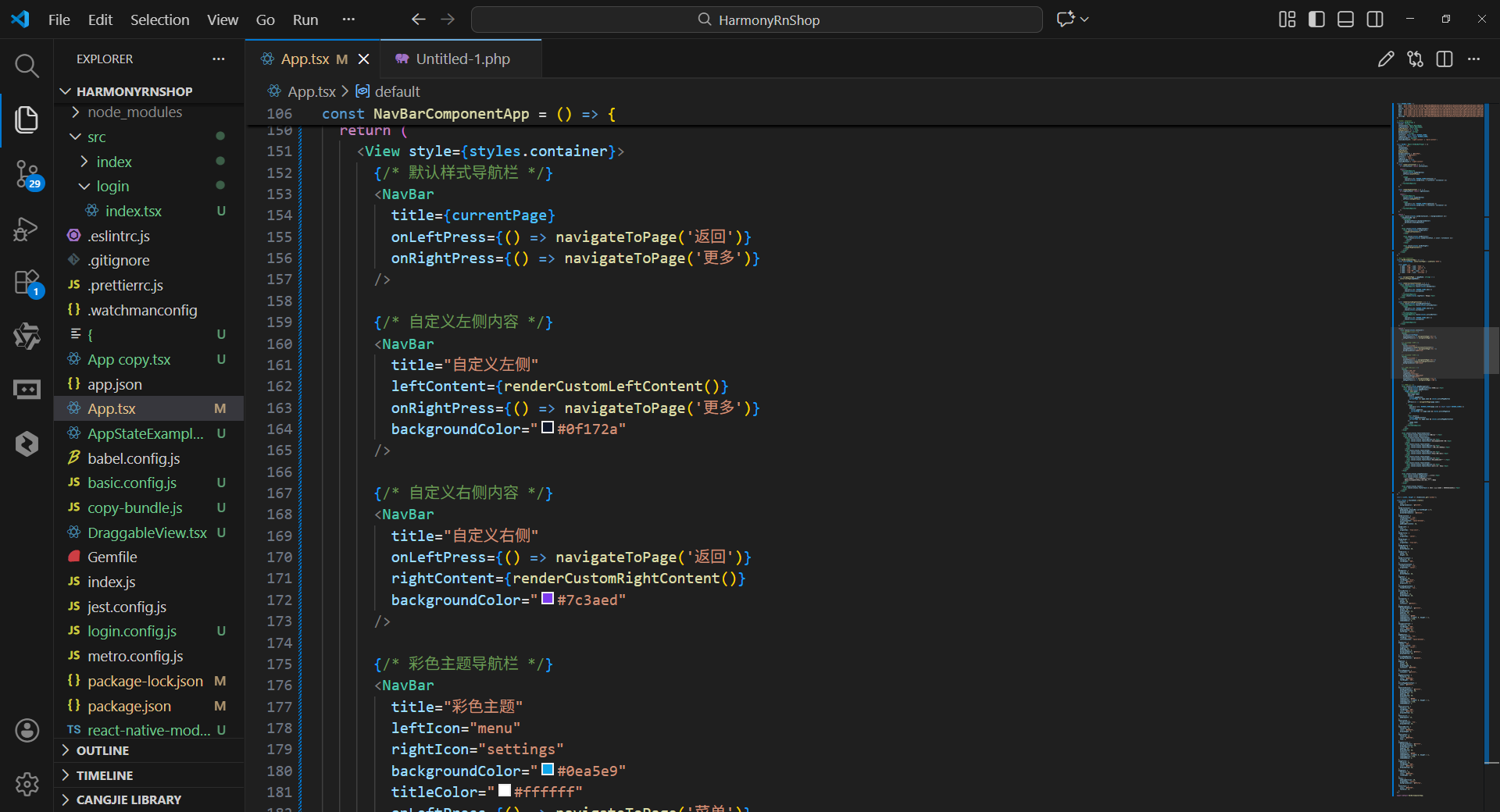Open DraggableView.tsx file

pos(148,532)
